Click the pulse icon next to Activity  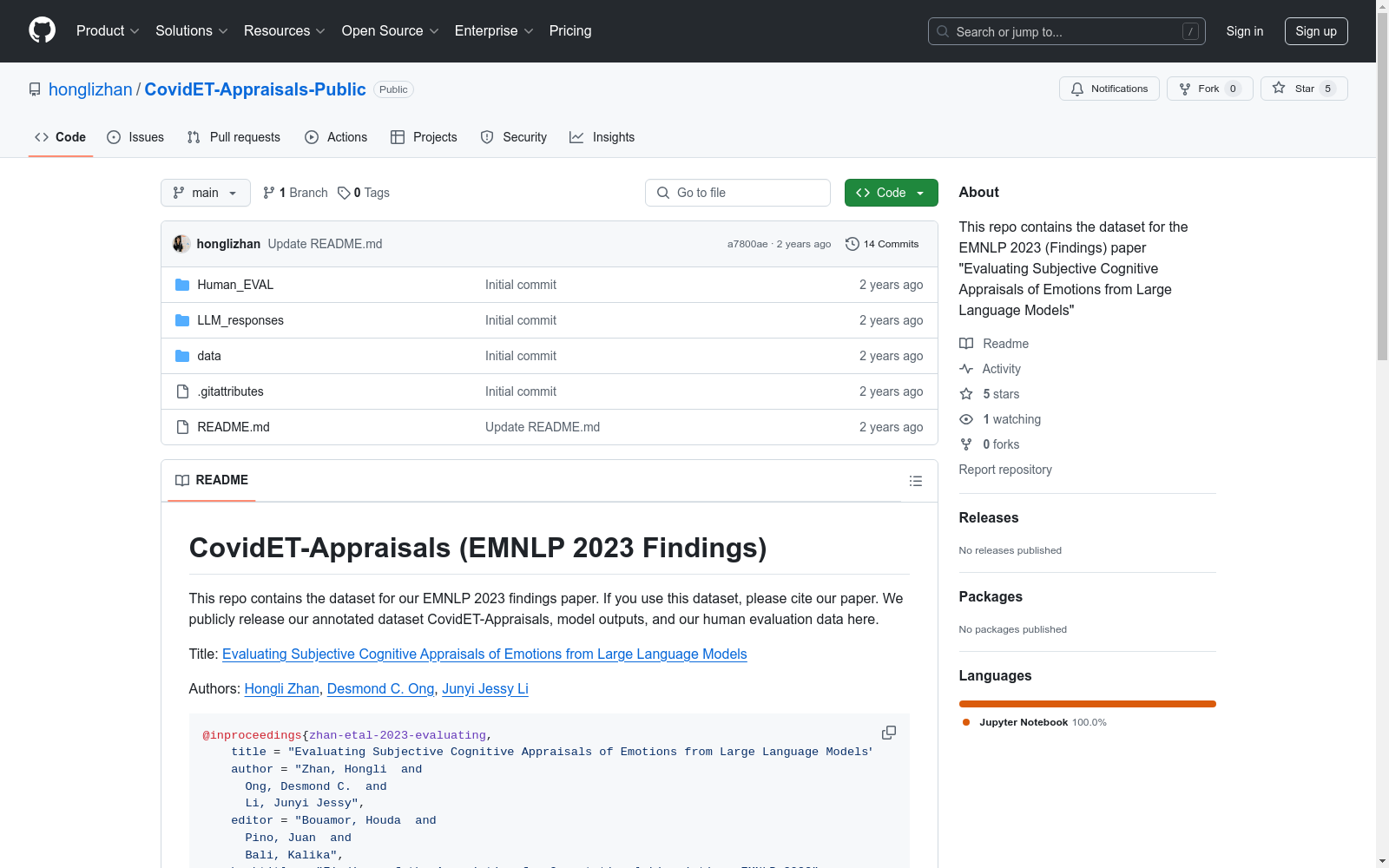(966, 369)
